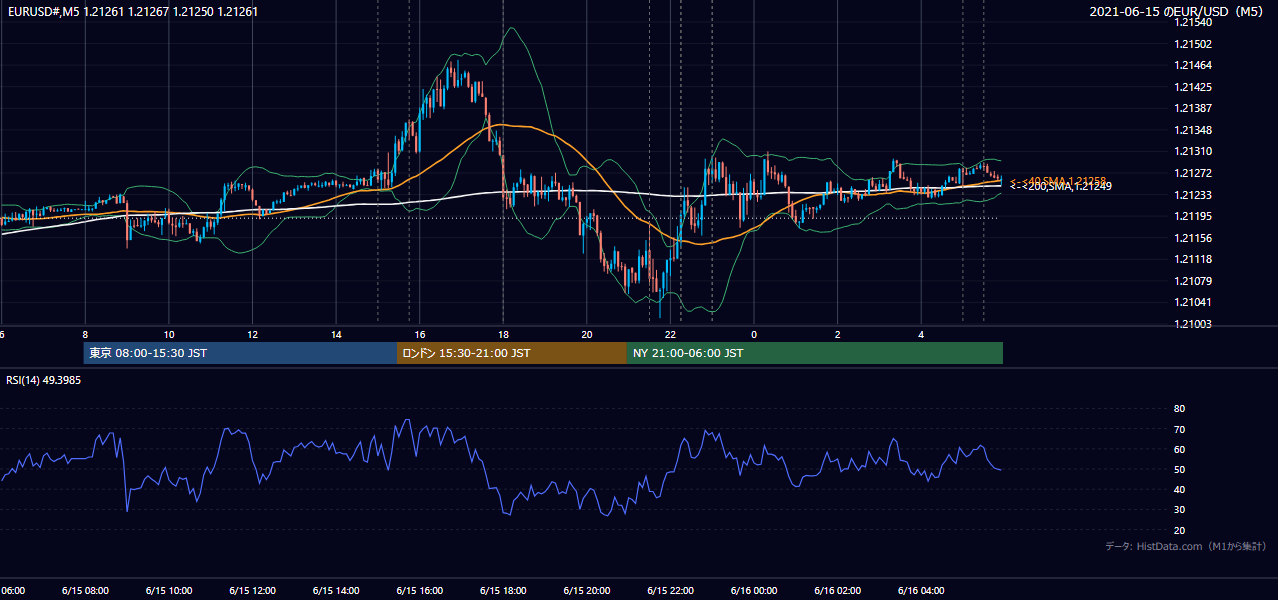The image size is (1278, 600).
Task: Click price axis value 1.21079
Action: click(x=1193, y=281)
